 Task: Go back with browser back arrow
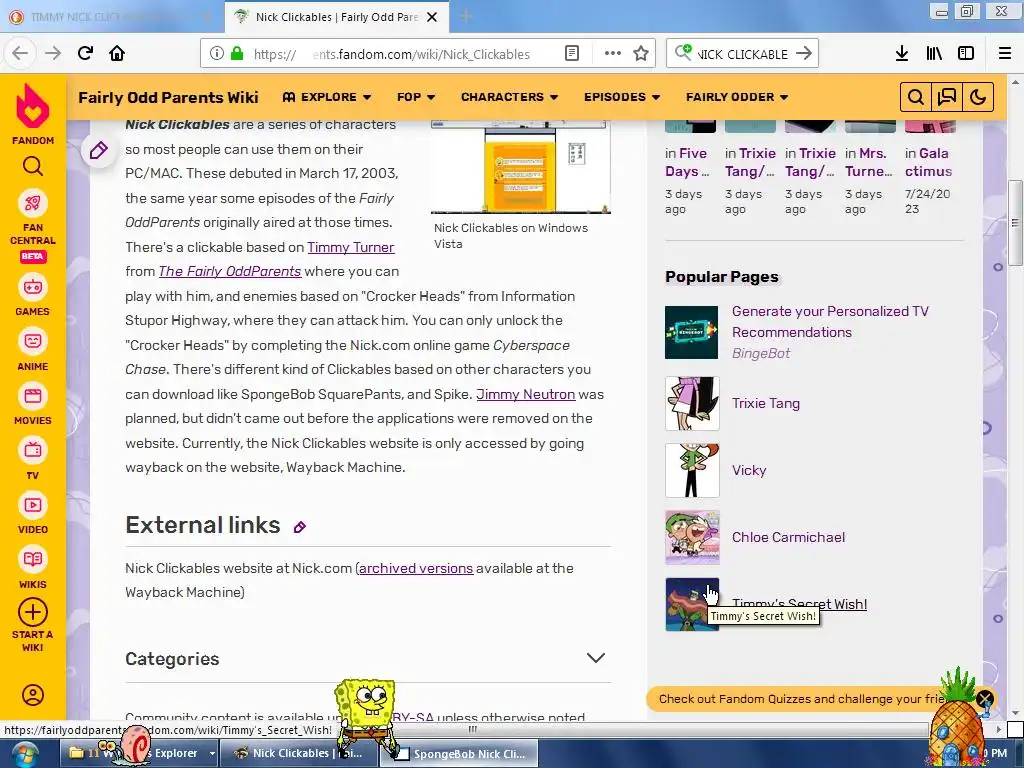pyautogui.click(x=20, y=53)
